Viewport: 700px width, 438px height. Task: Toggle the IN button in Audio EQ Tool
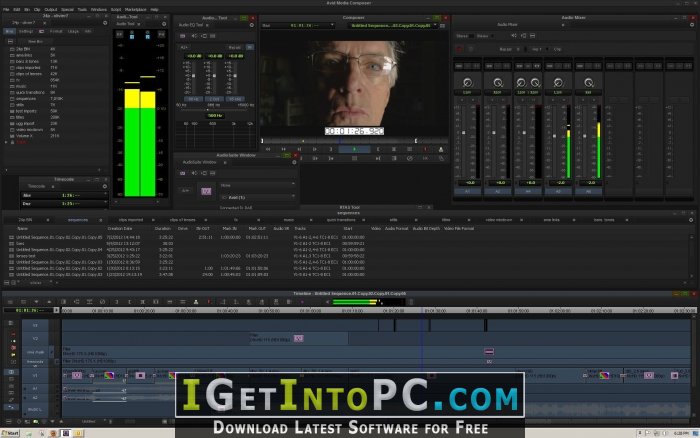(x=250, y=47)
